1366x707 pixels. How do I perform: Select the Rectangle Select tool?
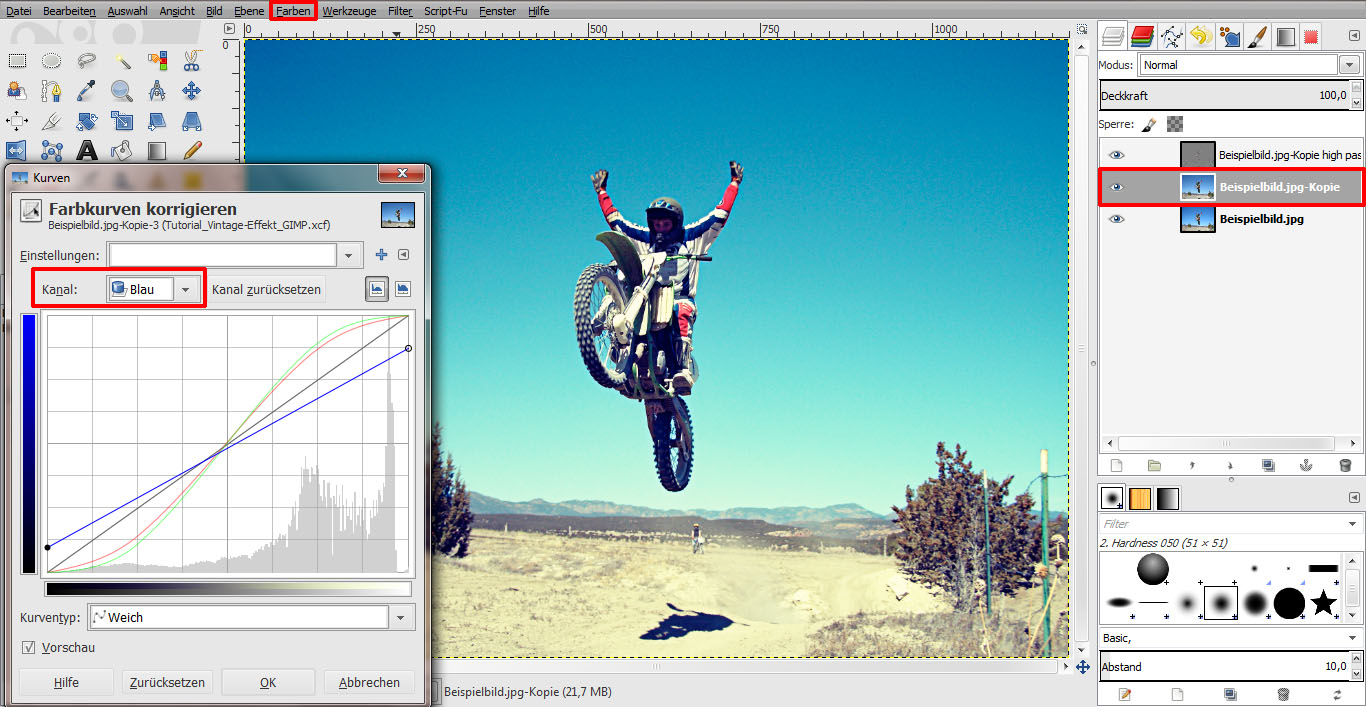pyautogui.click(x=19, y=61)
